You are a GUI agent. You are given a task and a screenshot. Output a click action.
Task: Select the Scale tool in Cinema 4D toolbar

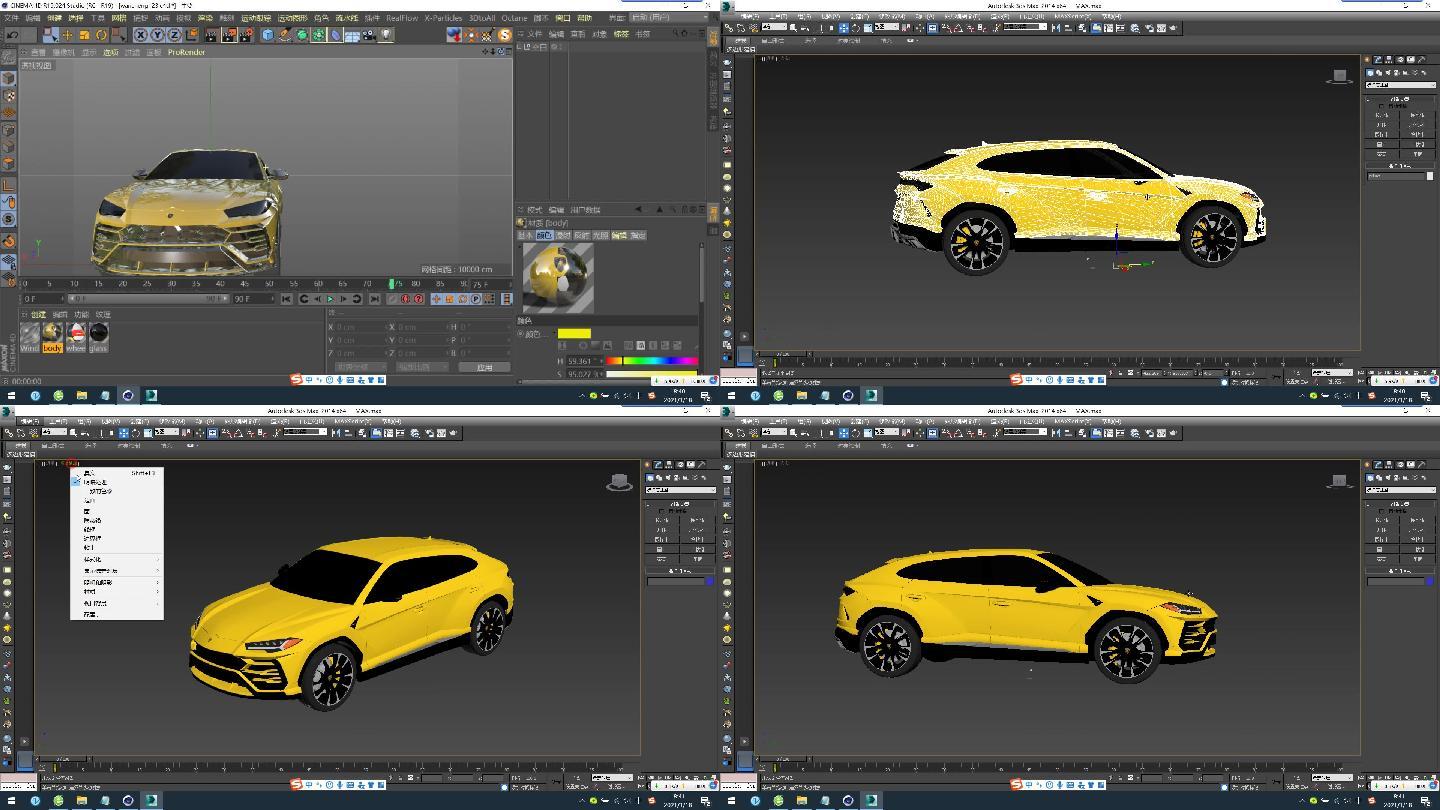pyautogui.click(x=84, y=35)
